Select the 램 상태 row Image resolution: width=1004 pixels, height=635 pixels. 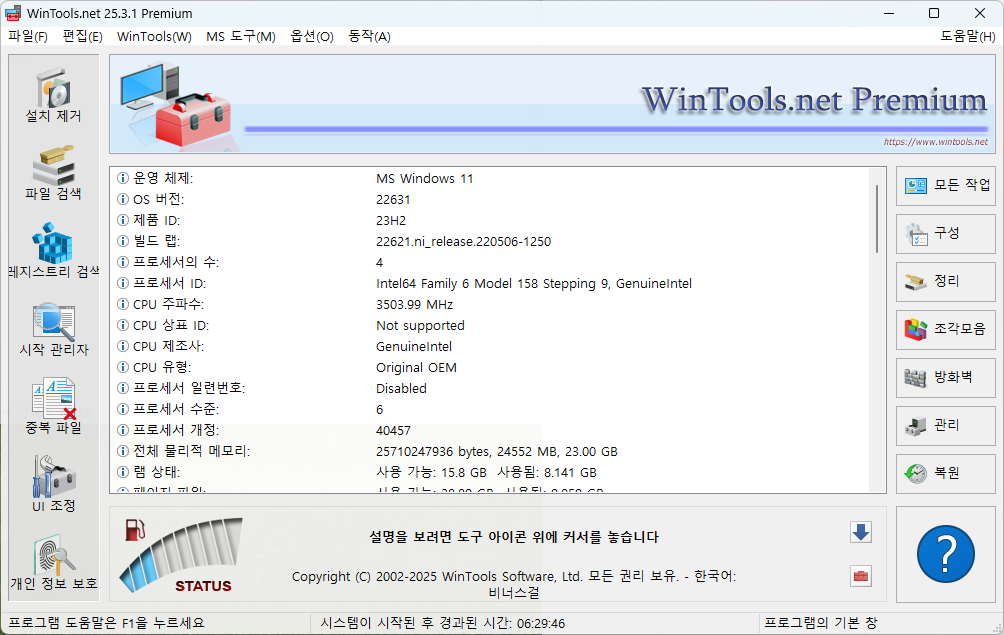click(489, 472)
